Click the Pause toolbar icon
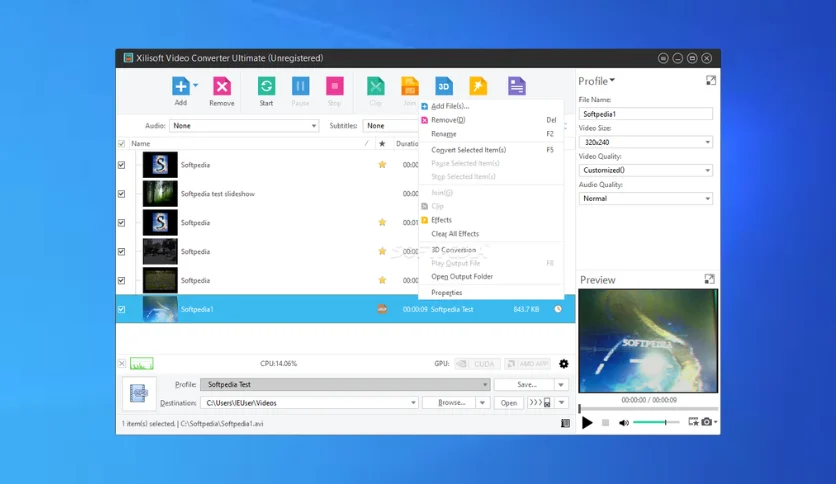The height and width of the screenshot is (484, 836). (300, 86)
